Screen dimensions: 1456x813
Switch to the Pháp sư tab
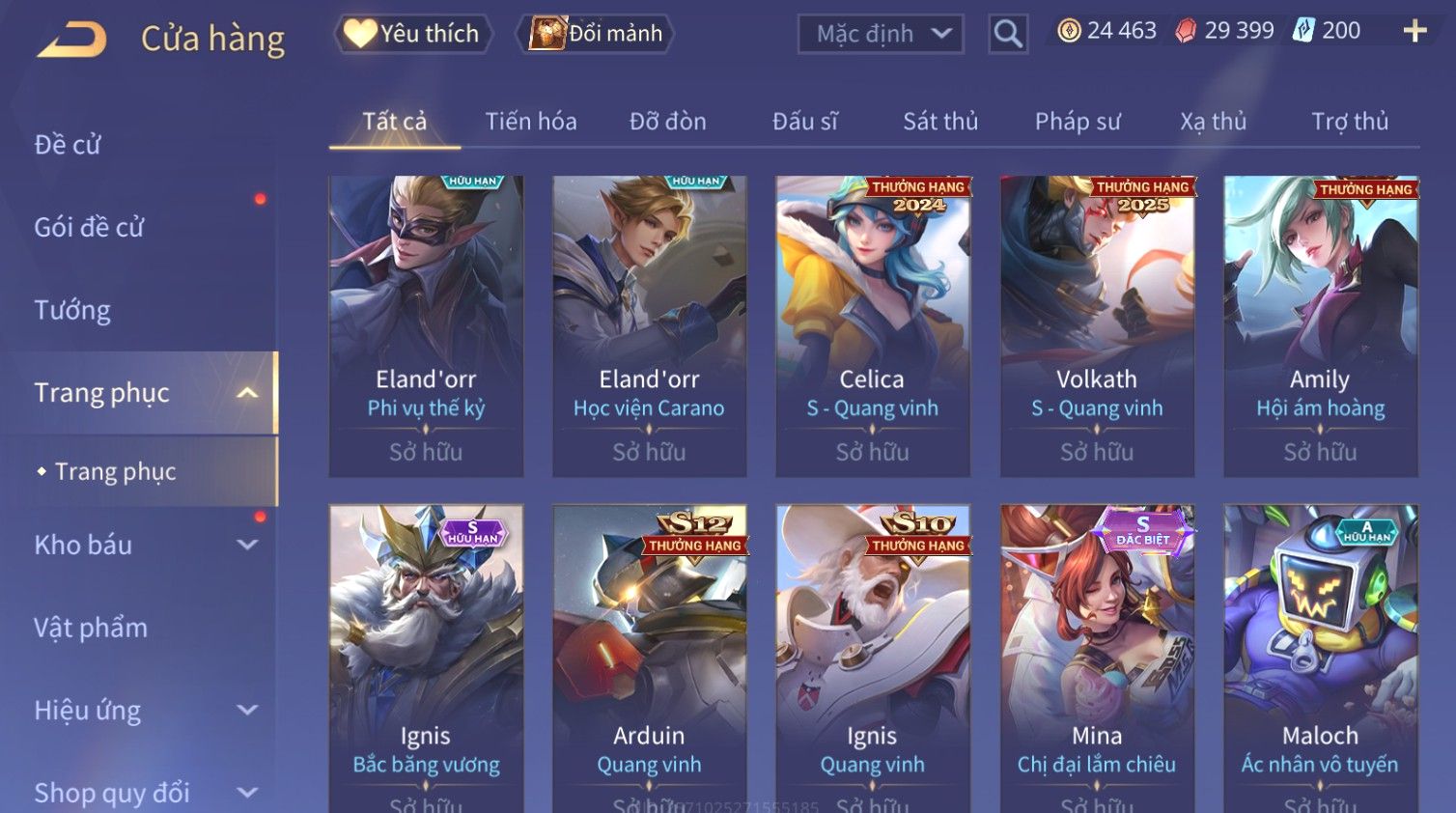[1078, 122]
